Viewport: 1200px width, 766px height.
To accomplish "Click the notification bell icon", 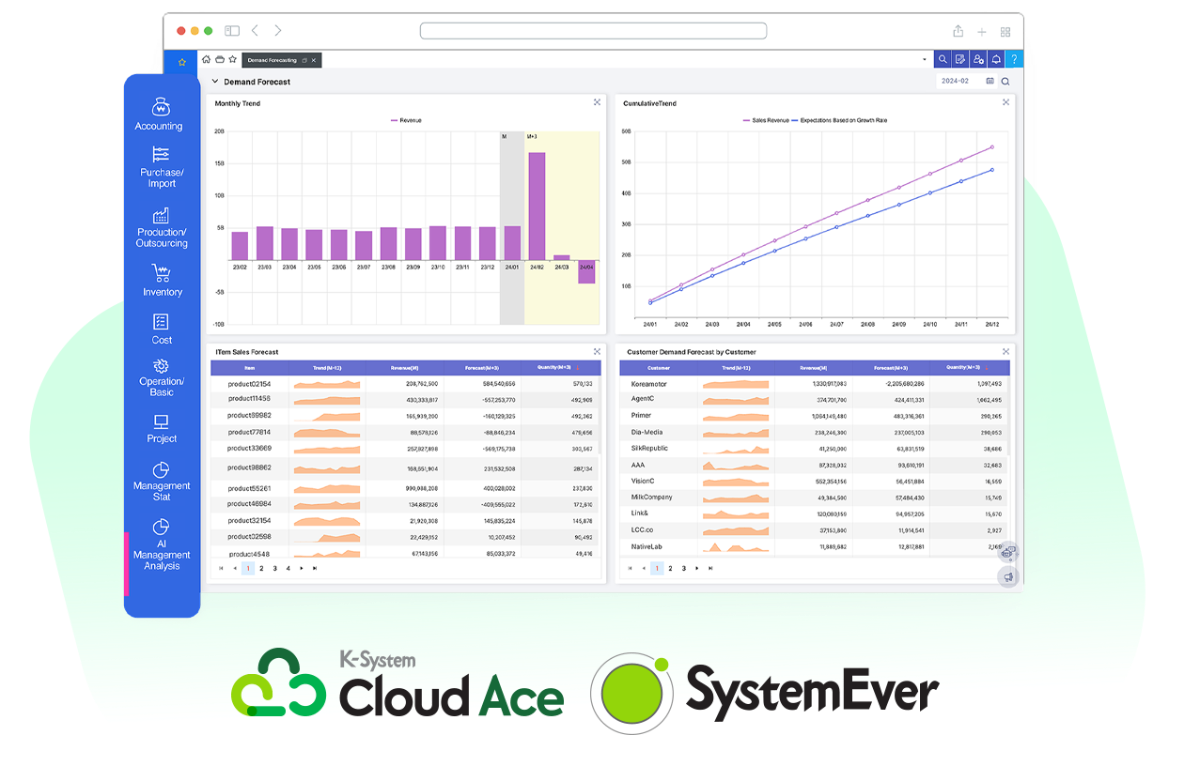I will (996, 60).
